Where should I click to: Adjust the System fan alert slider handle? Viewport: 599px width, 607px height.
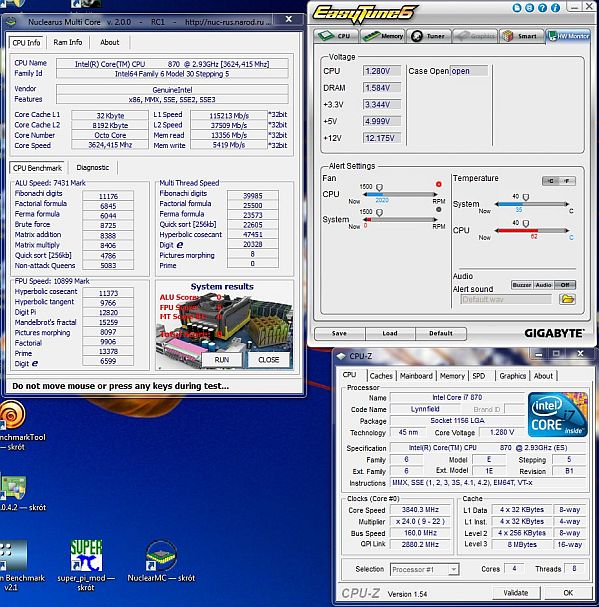379,213
